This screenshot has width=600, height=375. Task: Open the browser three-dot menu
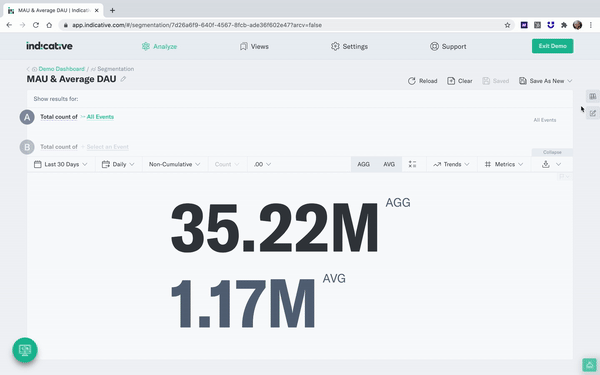591,25
